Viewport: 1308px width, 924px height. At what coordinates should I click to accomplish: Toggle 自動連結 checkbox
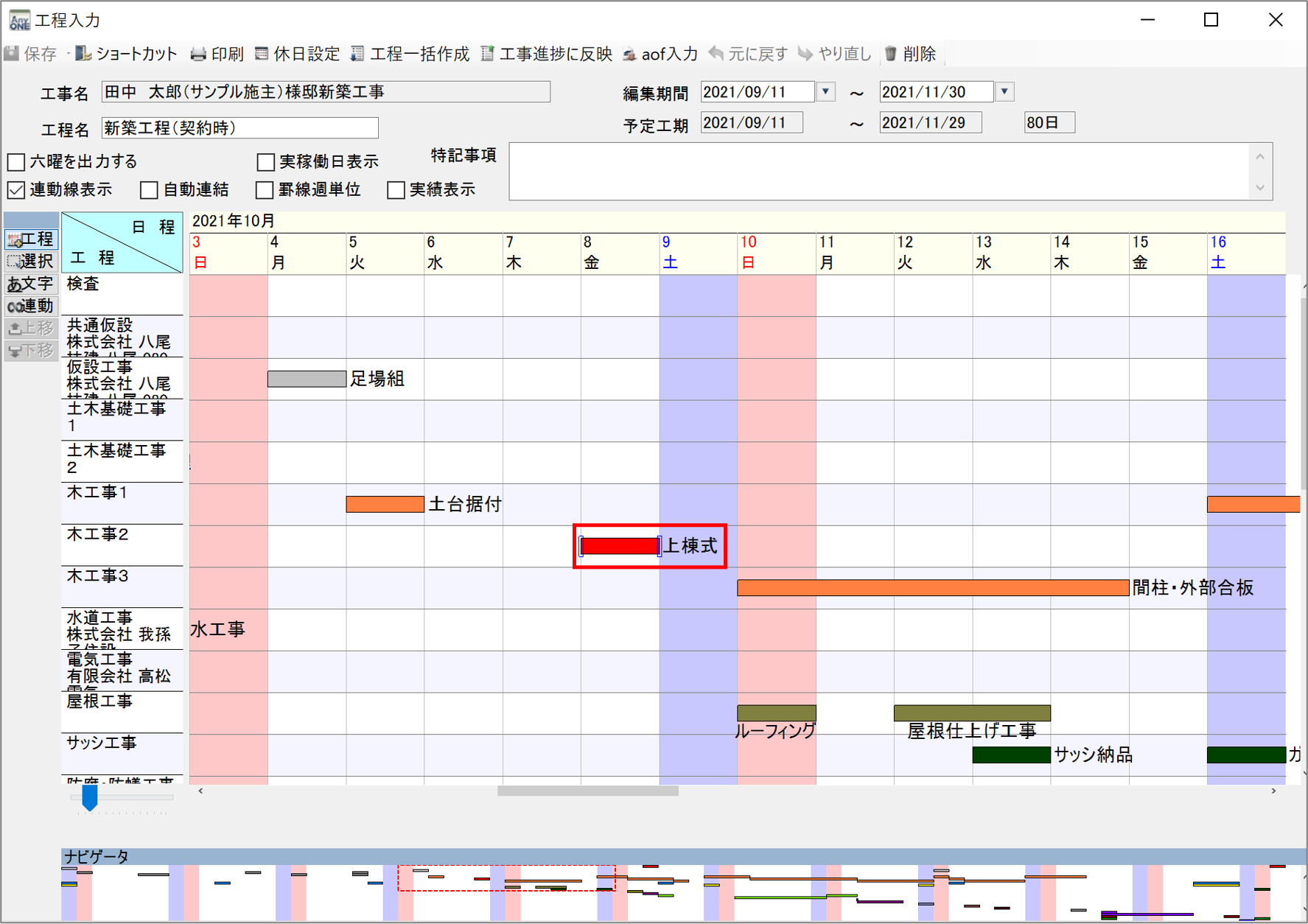click(x=149, y=190)
